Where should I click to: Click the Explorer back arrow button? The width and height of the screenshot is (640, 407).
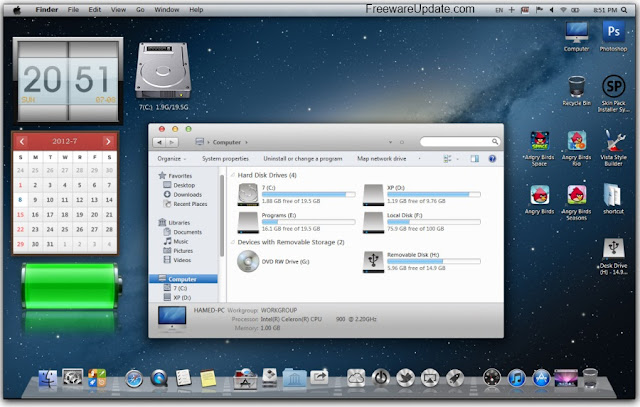click(x=159, y=142)
